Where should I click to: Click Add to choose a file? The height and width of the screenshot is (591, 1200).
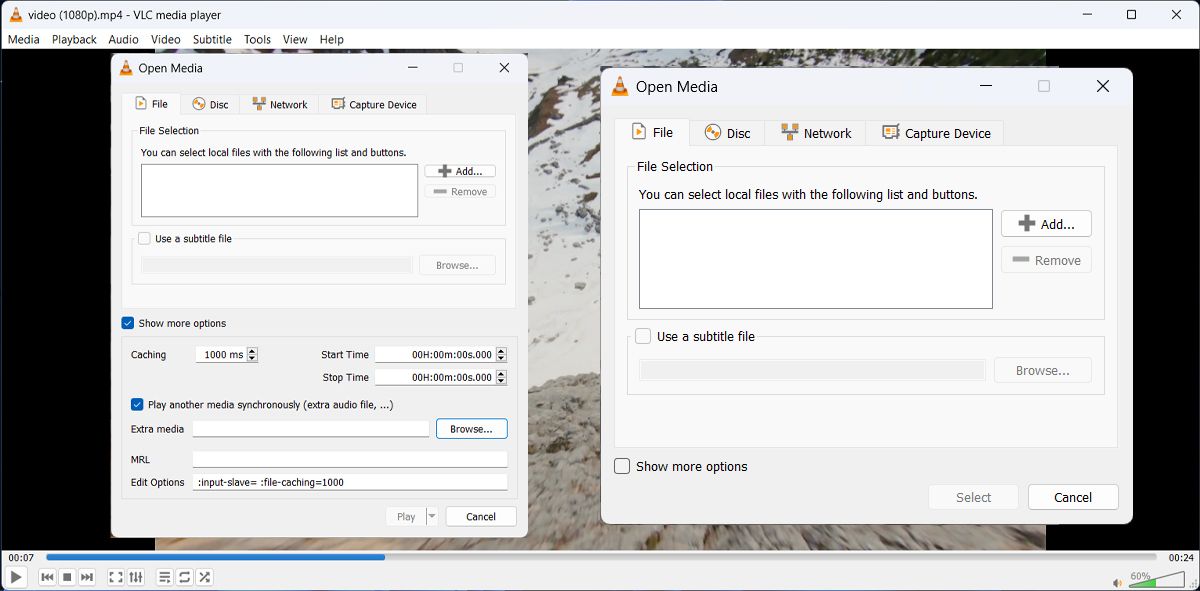1046,223
